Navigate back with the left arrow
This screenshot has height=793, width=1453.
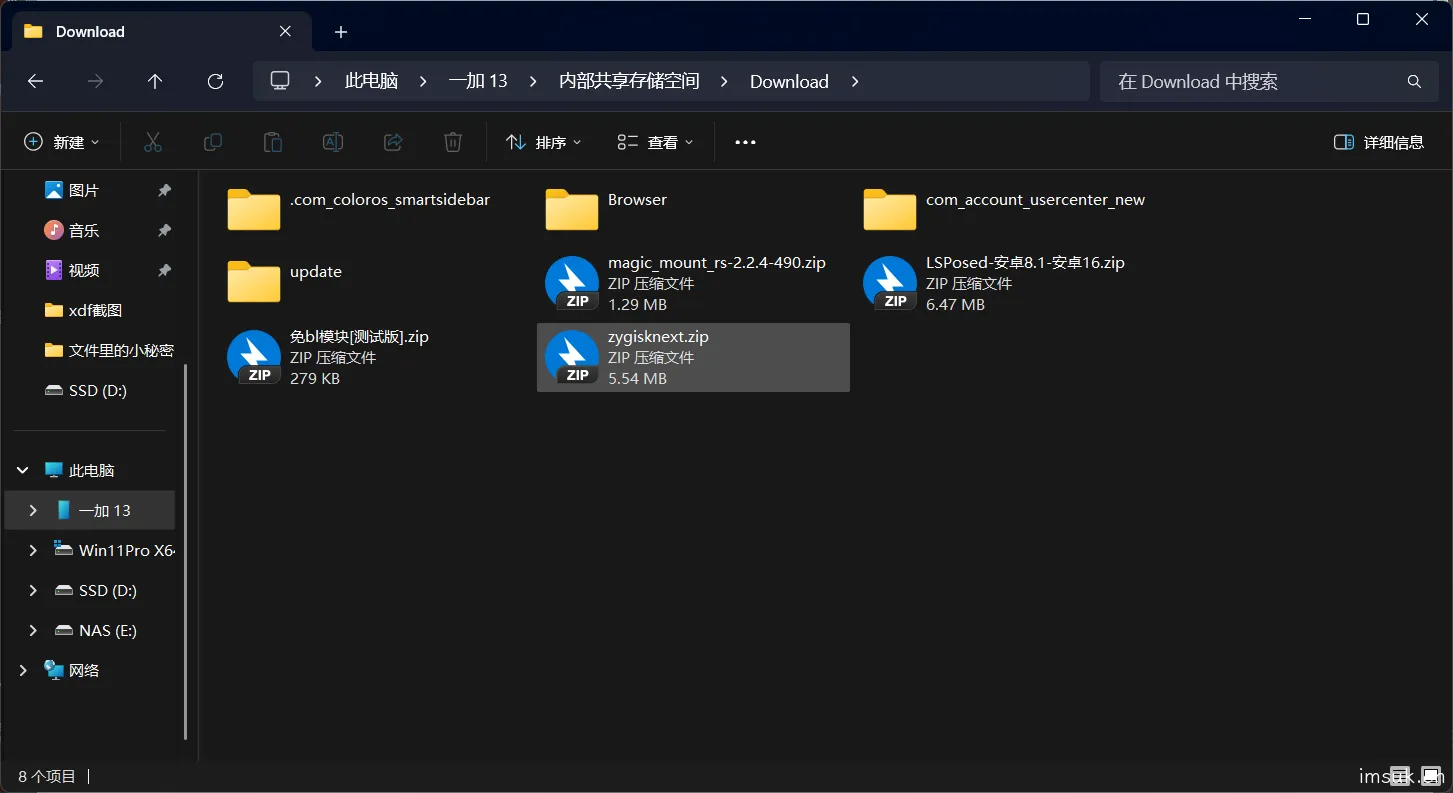35,81
